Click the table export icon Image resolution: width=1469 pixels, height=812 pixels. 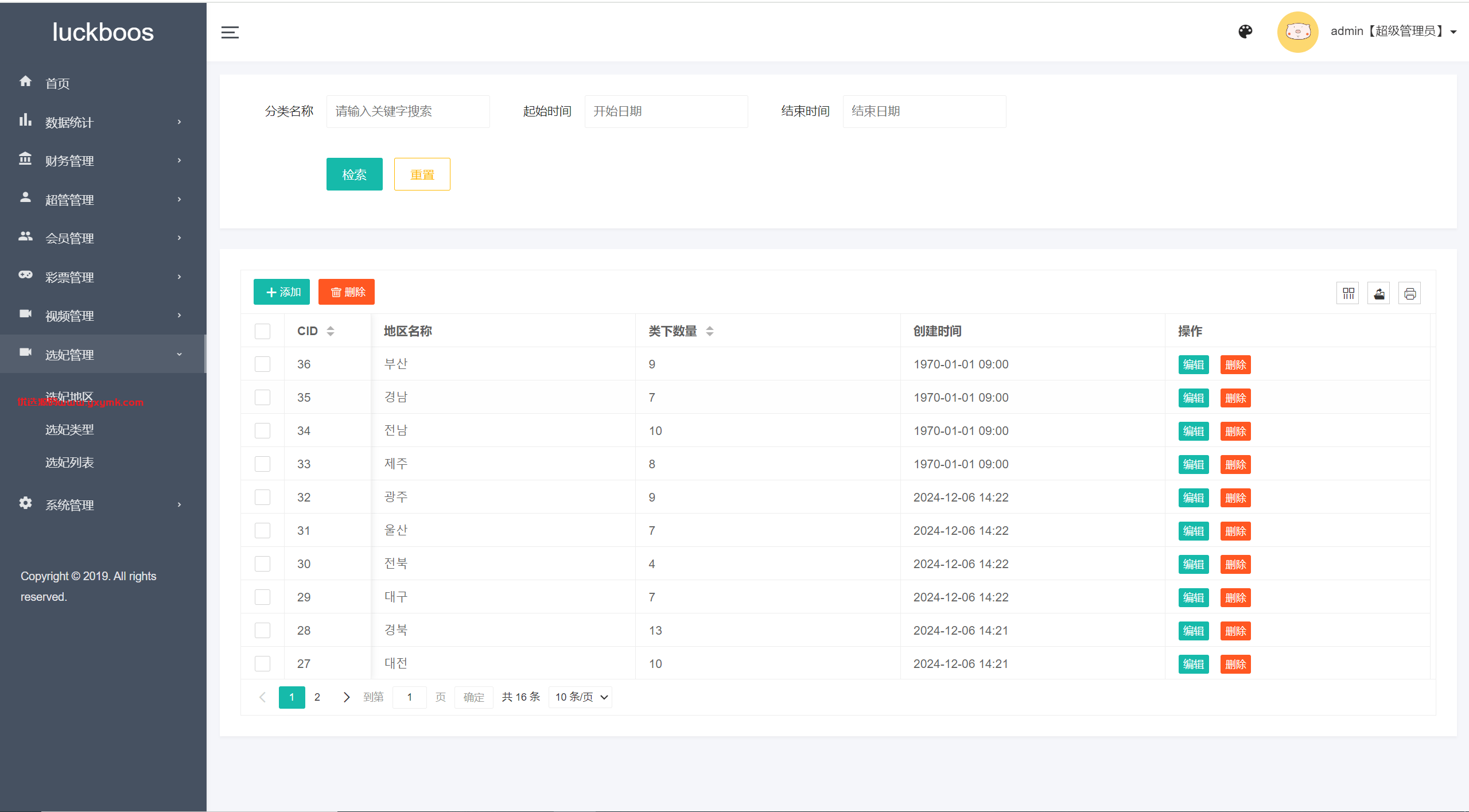[x=1379, y=294]
